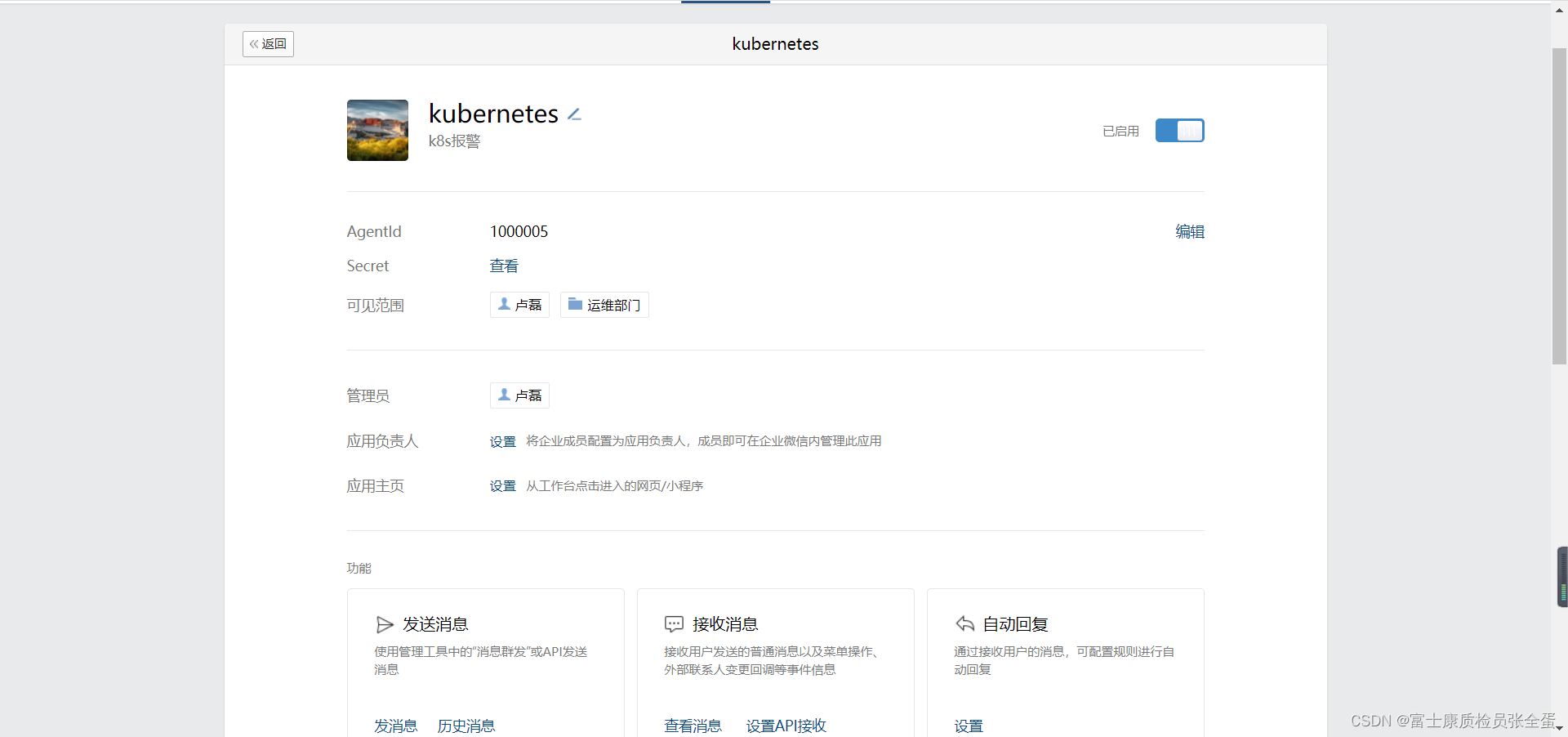Click the 返回 back button
Screen dimensions: 1568x737
tap(268, 44)
